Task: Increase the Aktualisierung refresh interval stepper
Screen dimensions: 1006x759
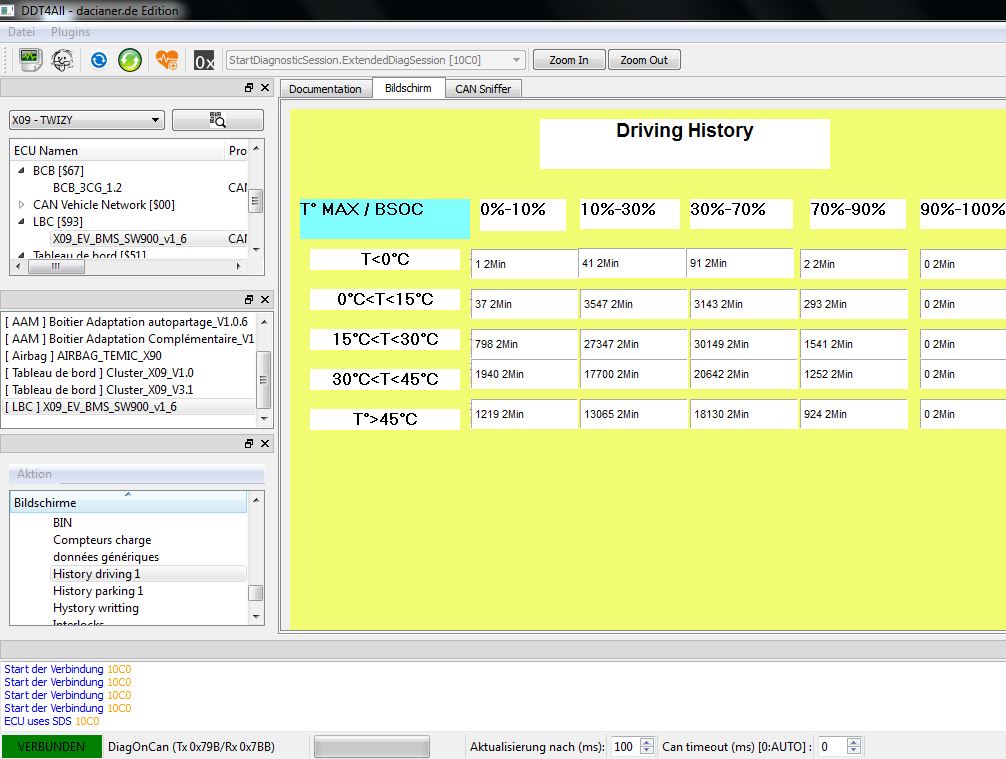Action: (646, 742)
